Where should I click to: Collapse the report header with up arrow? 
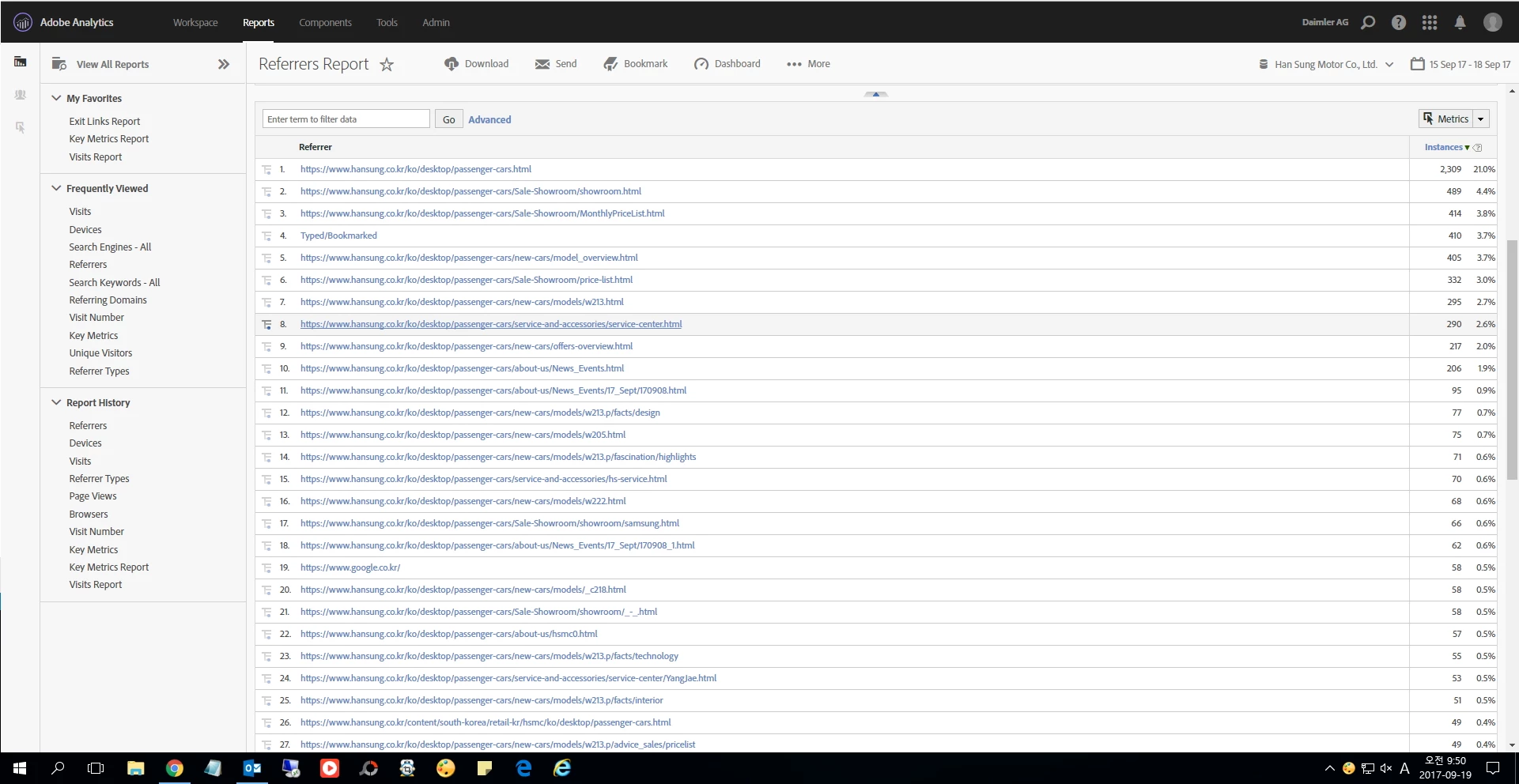(876, 94)
